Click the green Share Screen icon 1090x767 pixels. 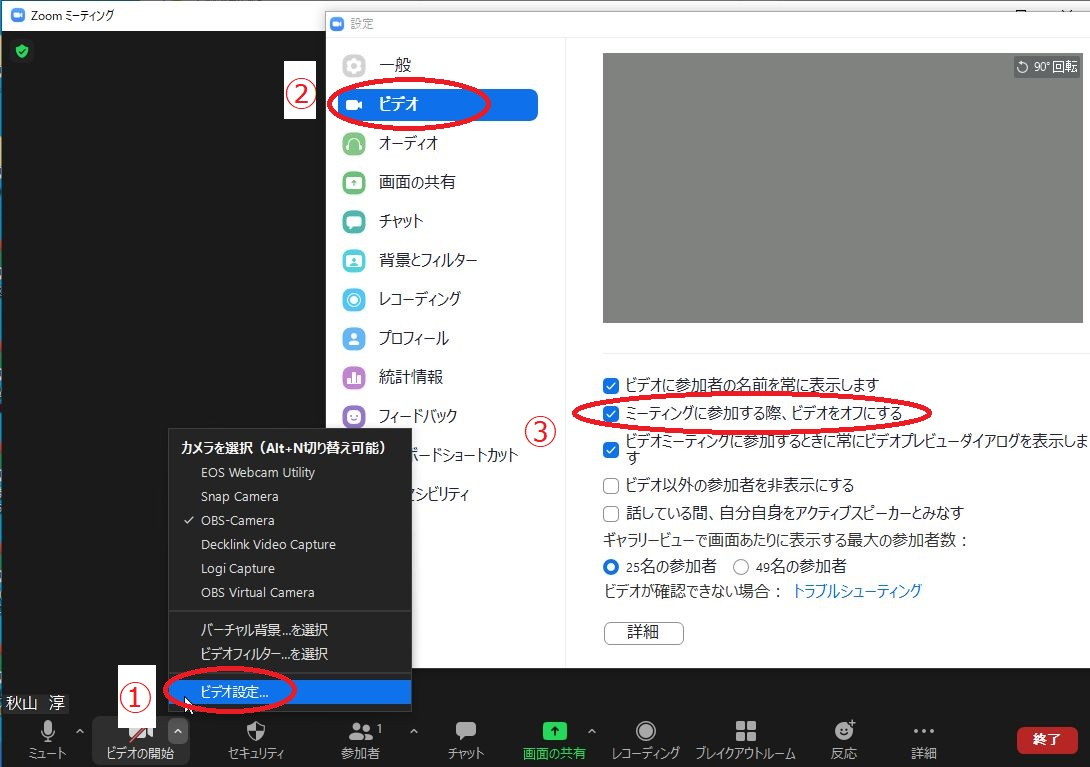[554, 731]
